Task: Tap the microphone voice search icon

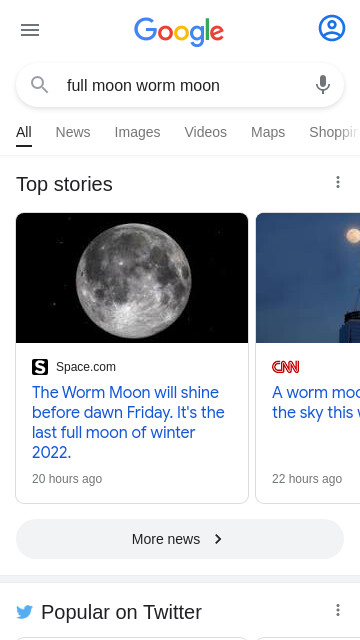Action: coord(322,85)
